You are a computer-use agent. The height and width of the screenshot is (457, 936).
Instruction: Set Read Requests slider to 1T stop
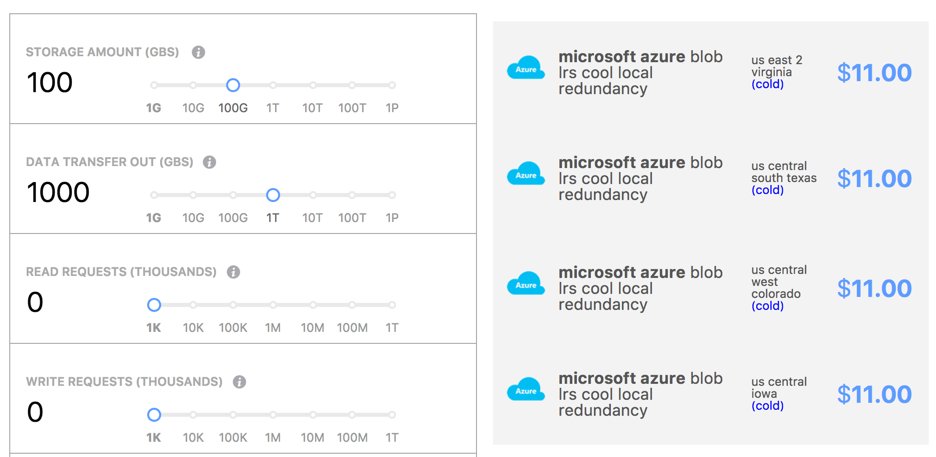[392, 305]
